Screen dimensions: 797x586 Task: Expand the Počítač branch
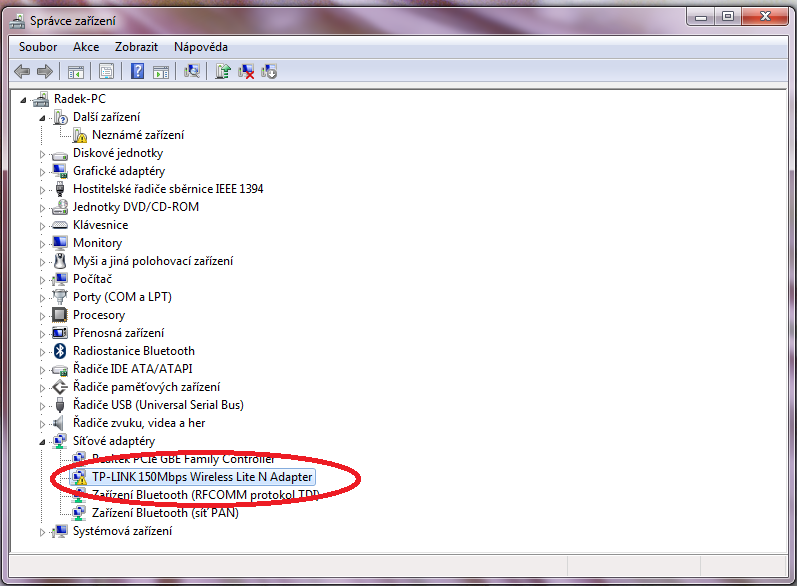click(42, 280)
